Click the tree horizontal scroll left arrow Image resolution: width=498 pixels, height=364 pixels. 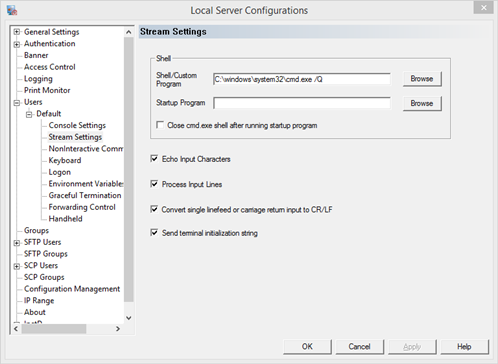[x=16, y=329]
